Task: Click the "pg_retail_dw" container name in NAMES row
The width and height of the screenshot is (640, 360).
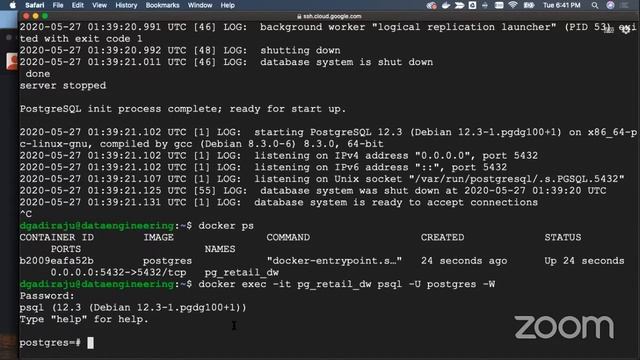Action: 242,272
